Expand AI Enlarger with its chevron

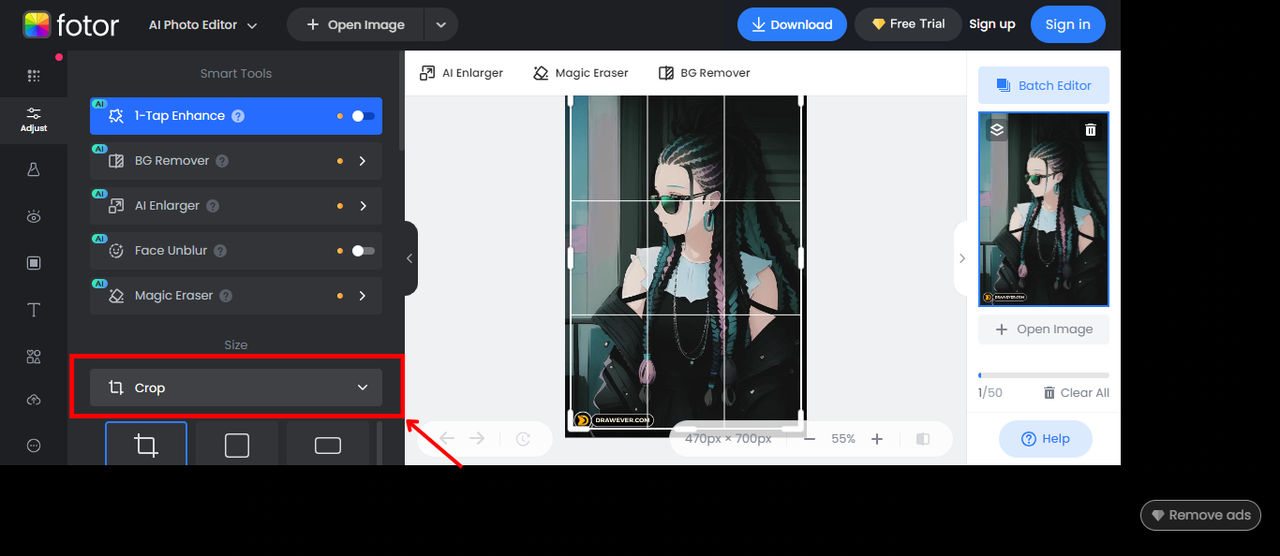pyautogui.click(x=362, y=206)
